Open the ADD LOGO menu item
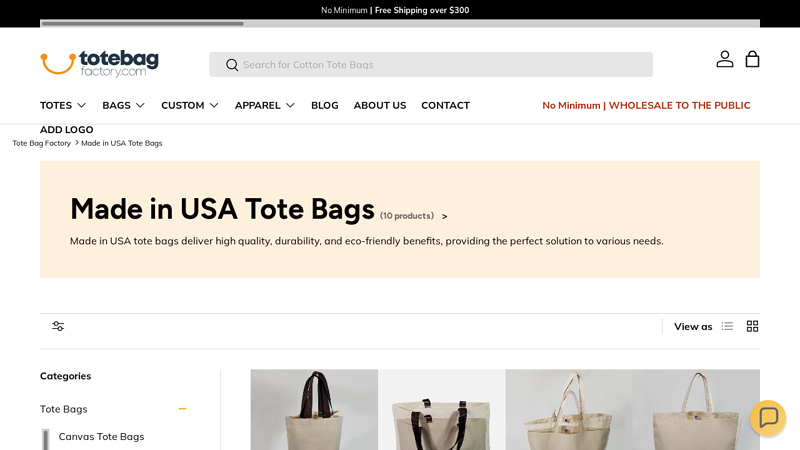This screenshot has width=800, height=450. pos(67,130)
